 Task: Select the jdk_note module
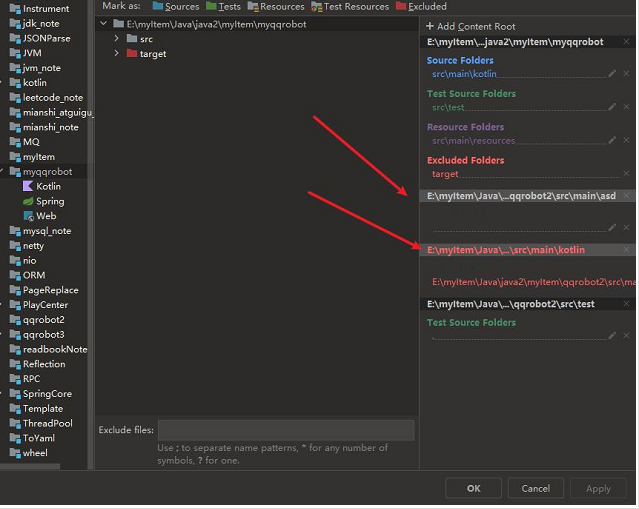pyautogui.click(x=35, y=24)
